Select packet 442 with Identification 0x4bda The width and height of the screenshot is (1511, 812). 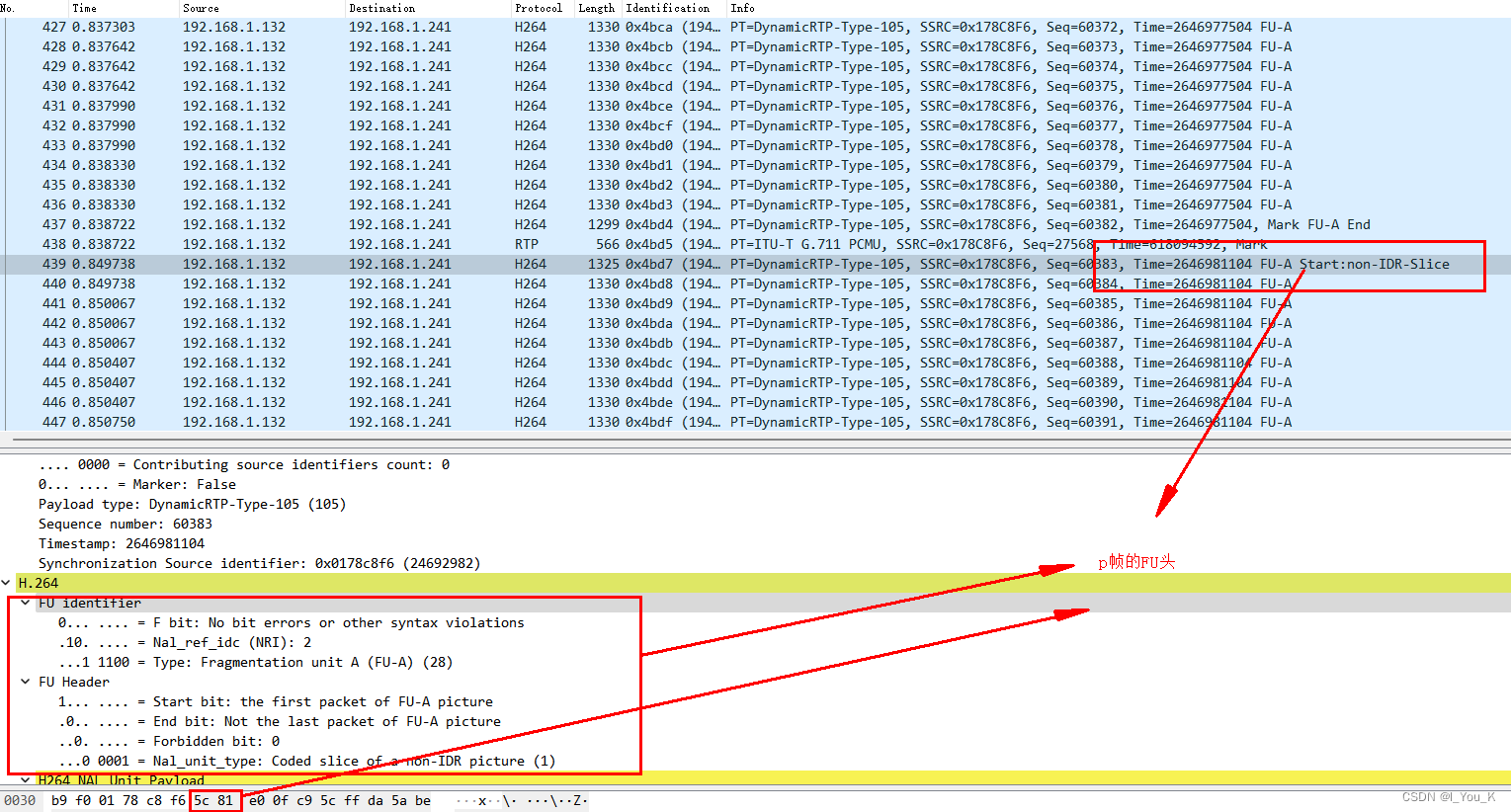(755, 323)
